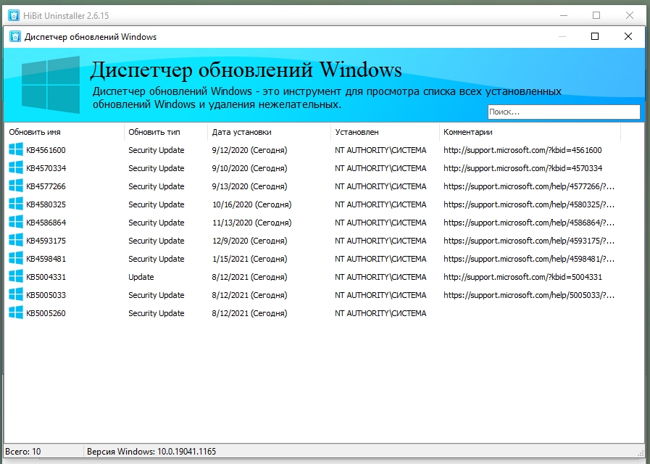Screen dimensions: 650x464
Task: Select update KB4598481 by its name
Action: tap(46, 259)
